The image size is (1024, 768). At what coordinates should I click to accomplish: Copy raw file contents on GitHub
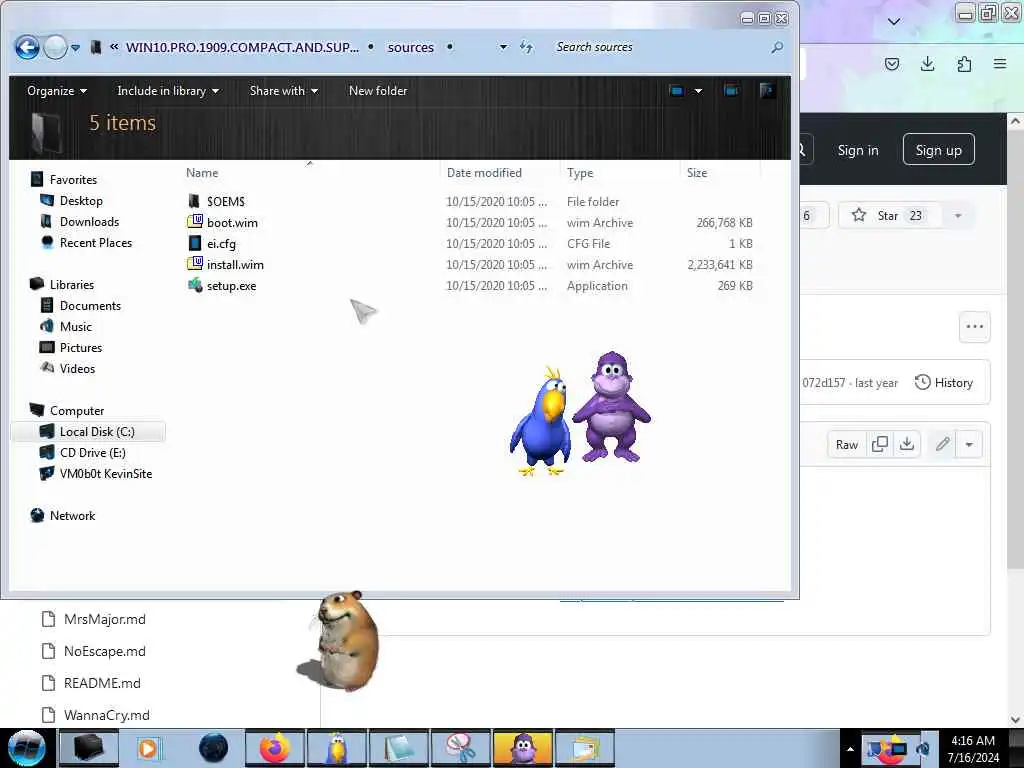pyautogui.click(x=880, y=445)
